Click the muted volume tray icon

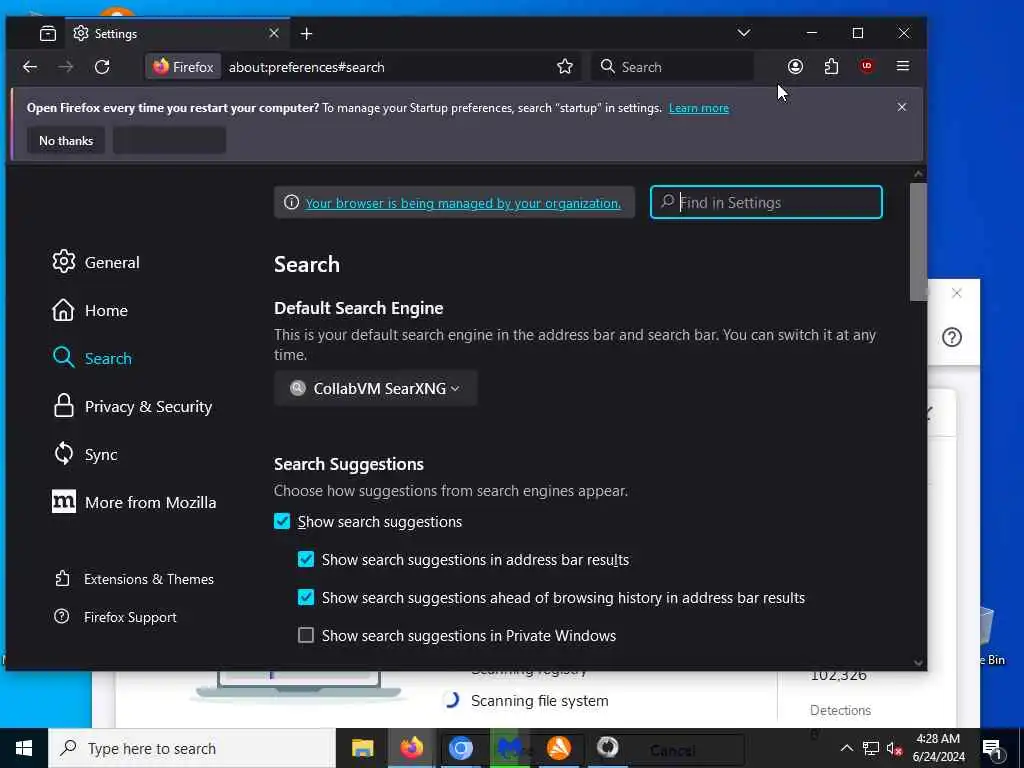tap(894, 748)
